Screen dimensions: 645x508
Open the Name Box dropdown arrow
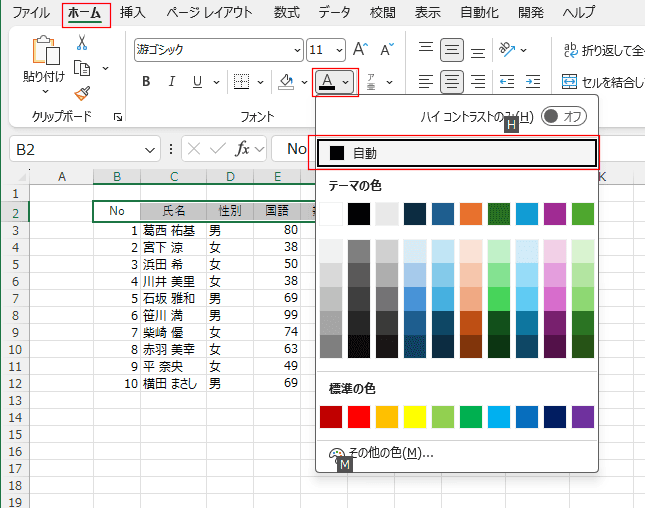point(150,149)
